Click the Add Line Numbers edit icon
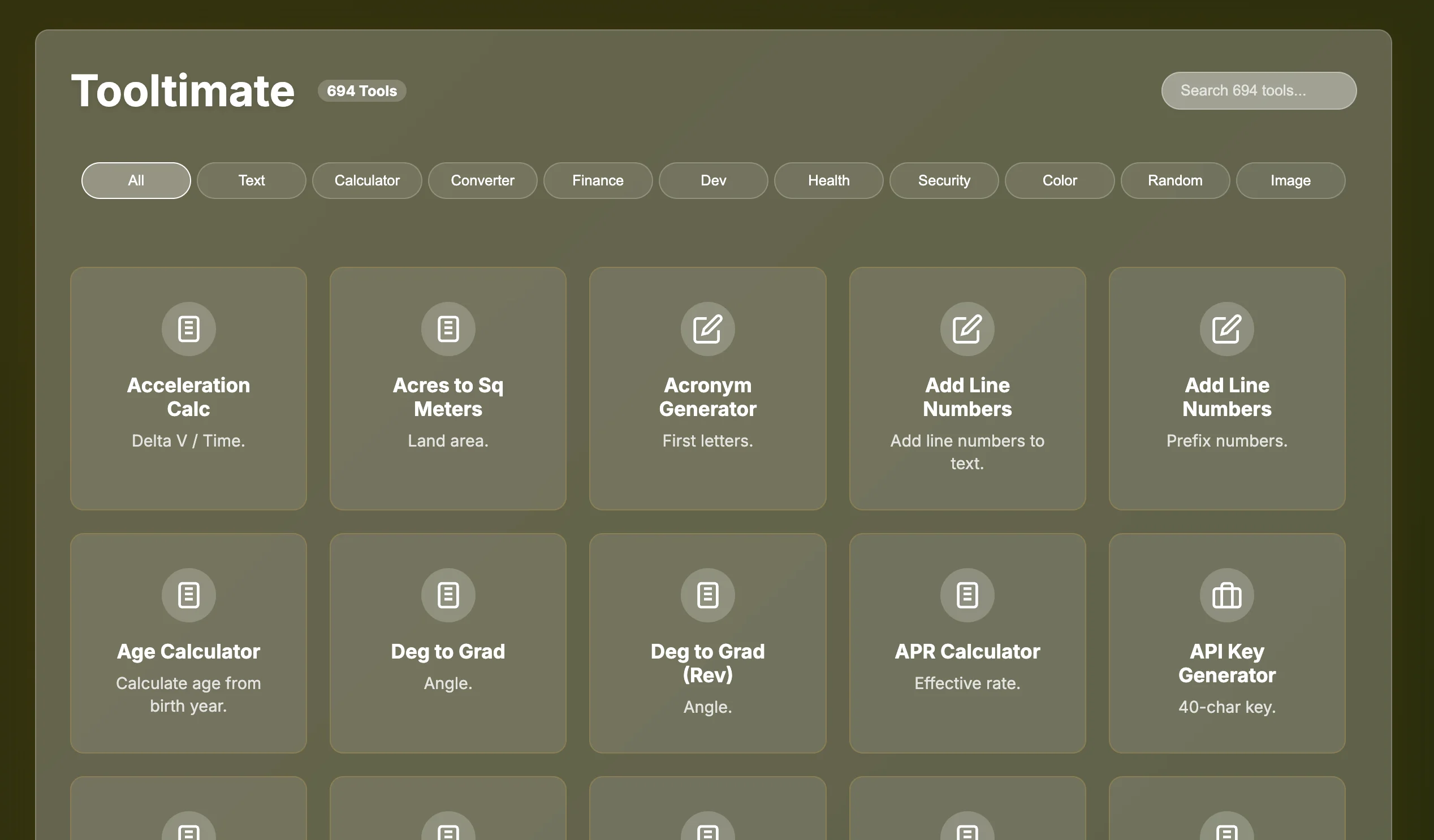 pos(967,329)
